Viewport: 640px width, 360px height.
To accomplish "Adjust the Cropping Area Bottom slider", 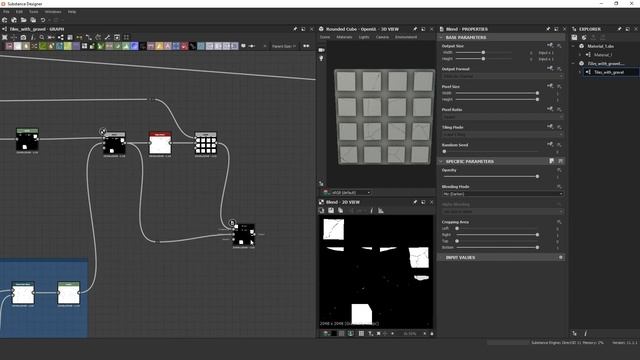I will [x=496, y=247].
